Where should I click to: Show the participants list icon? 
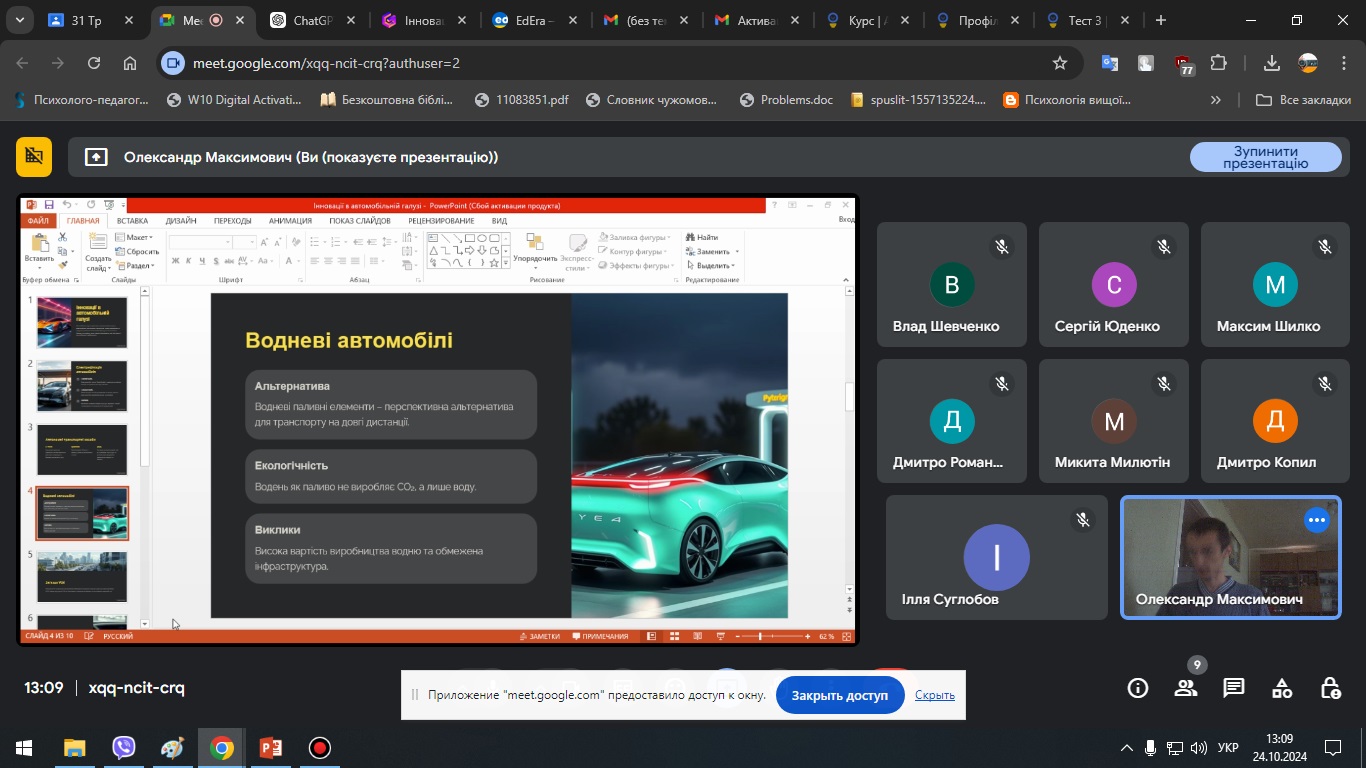pos(1186,688)
